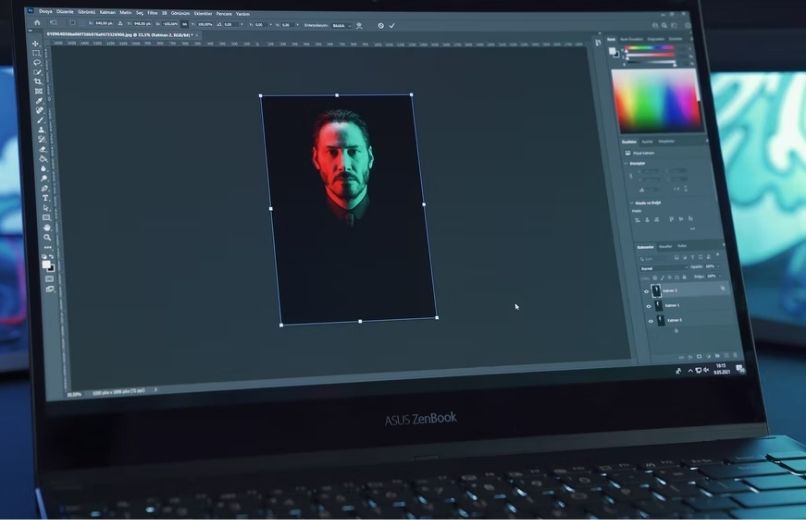Image resolution: width=806 pixels, height=520 pixels.
Task: Click the Home icon in options bar
Action: (37, 23)
